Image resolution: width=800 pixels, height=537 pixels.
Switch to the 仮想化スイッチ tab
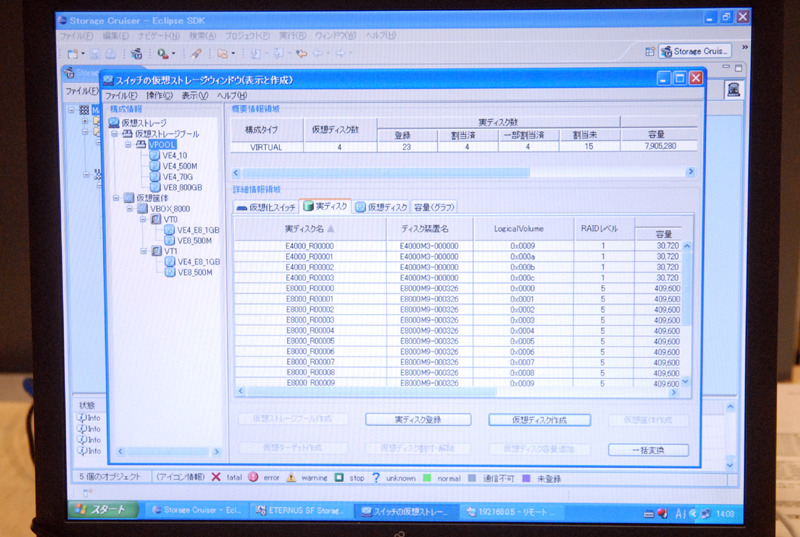(x=266, y=207)
